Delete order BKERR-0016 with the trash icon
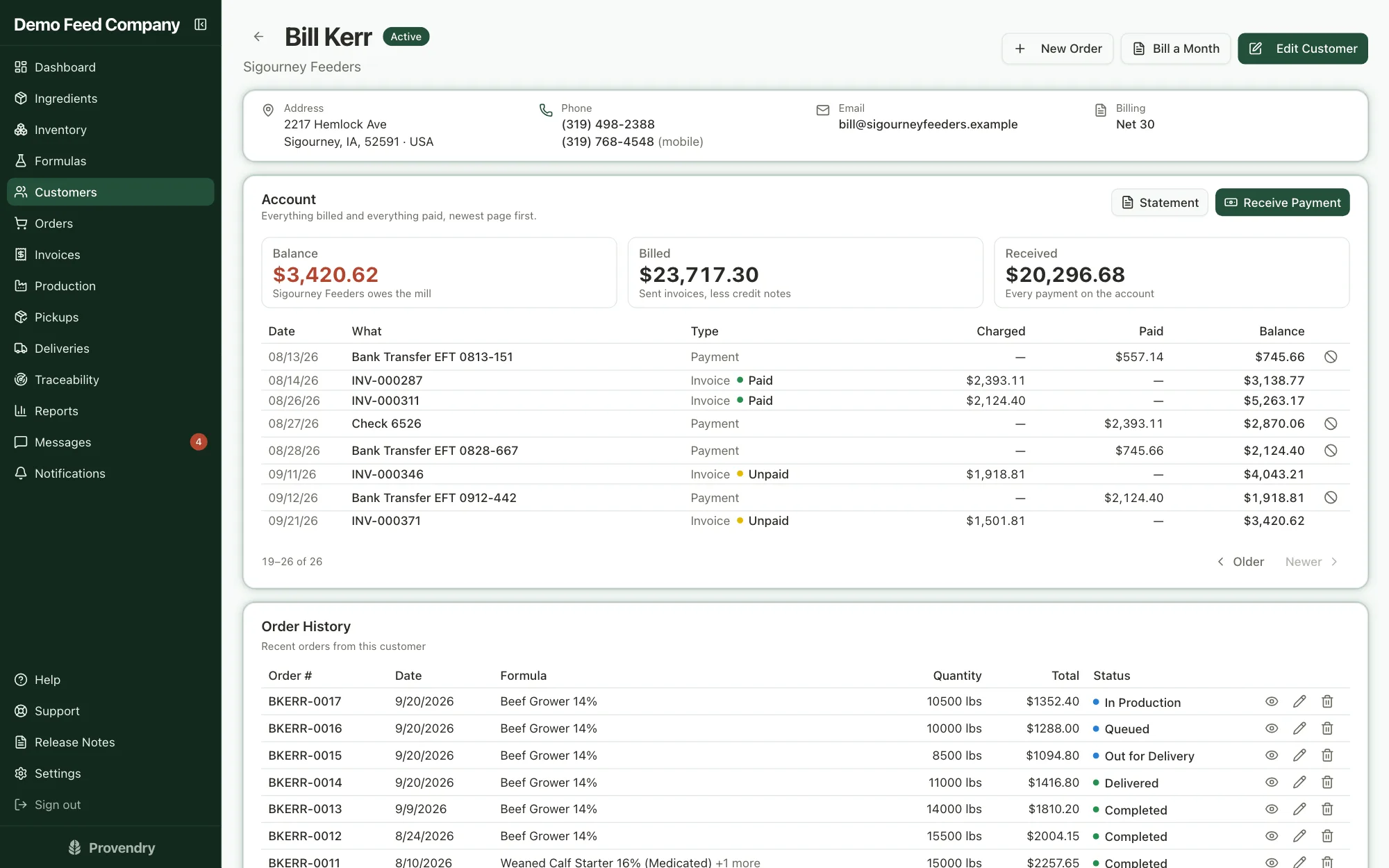 coord(1327,728)
